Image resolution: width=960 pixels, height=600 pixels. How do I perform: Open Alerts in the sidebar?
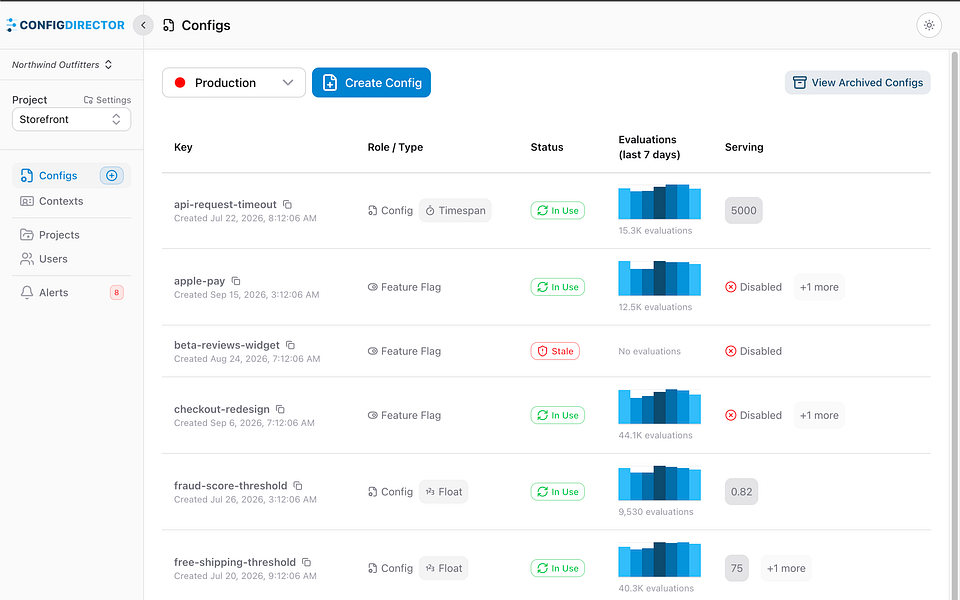point(54,293)
